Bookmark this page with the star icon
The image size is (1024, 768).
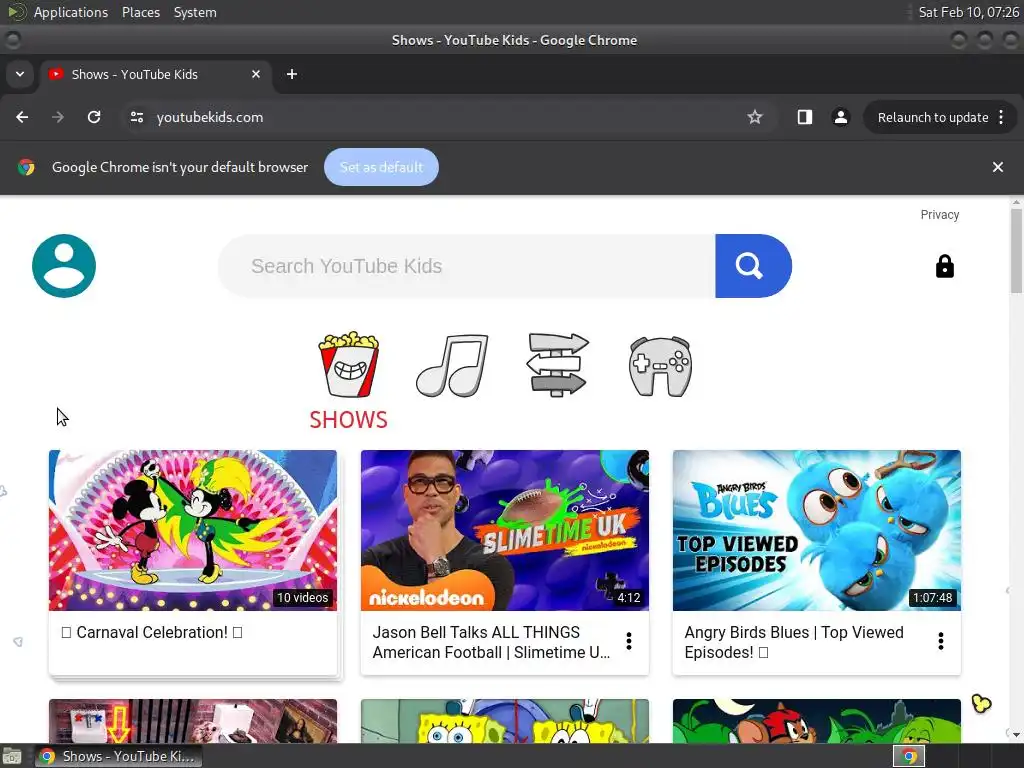(x=755, y=117)
